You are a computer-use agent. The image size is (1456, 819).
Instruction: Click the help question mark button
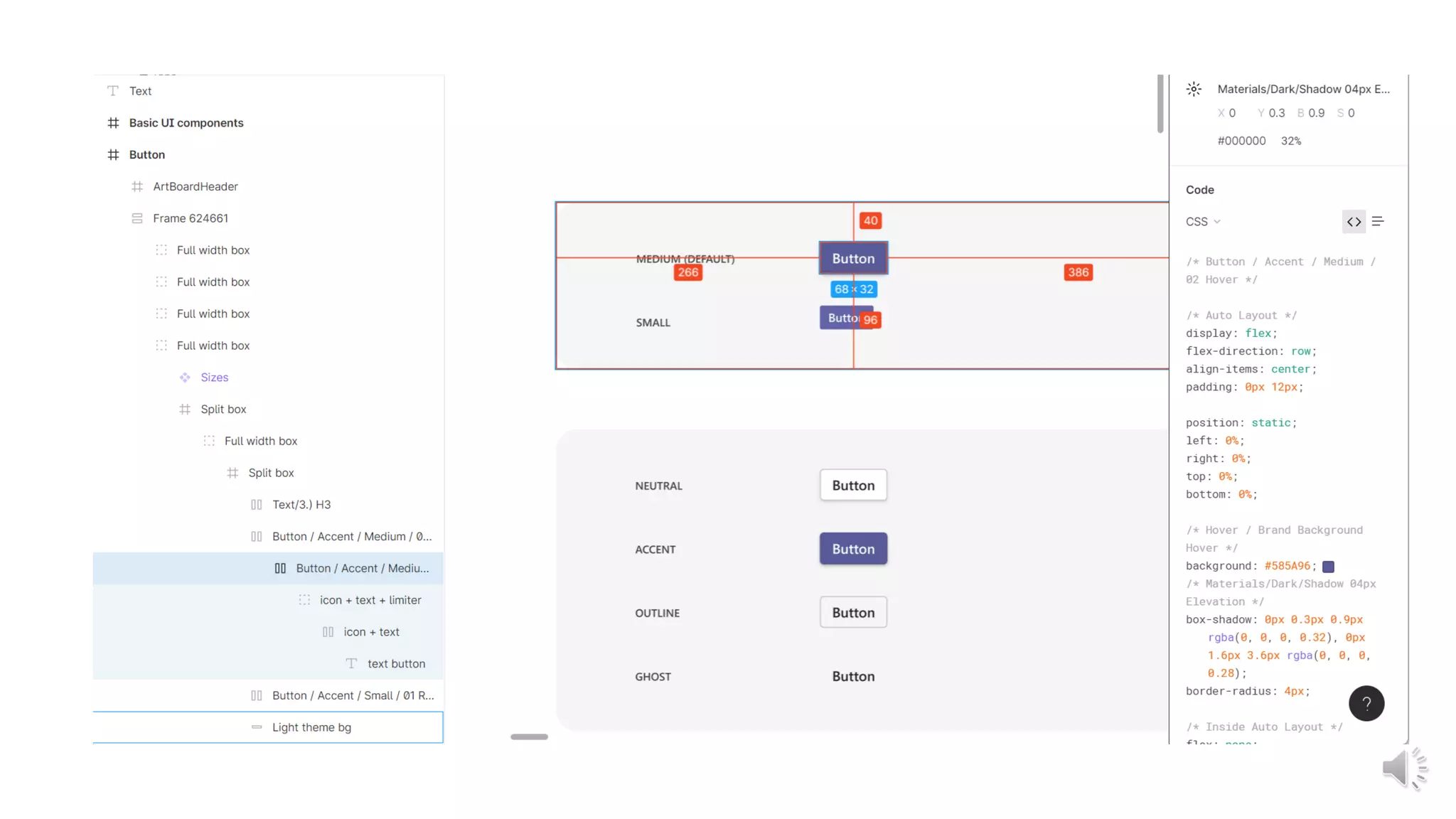(x=1366, y=703)
